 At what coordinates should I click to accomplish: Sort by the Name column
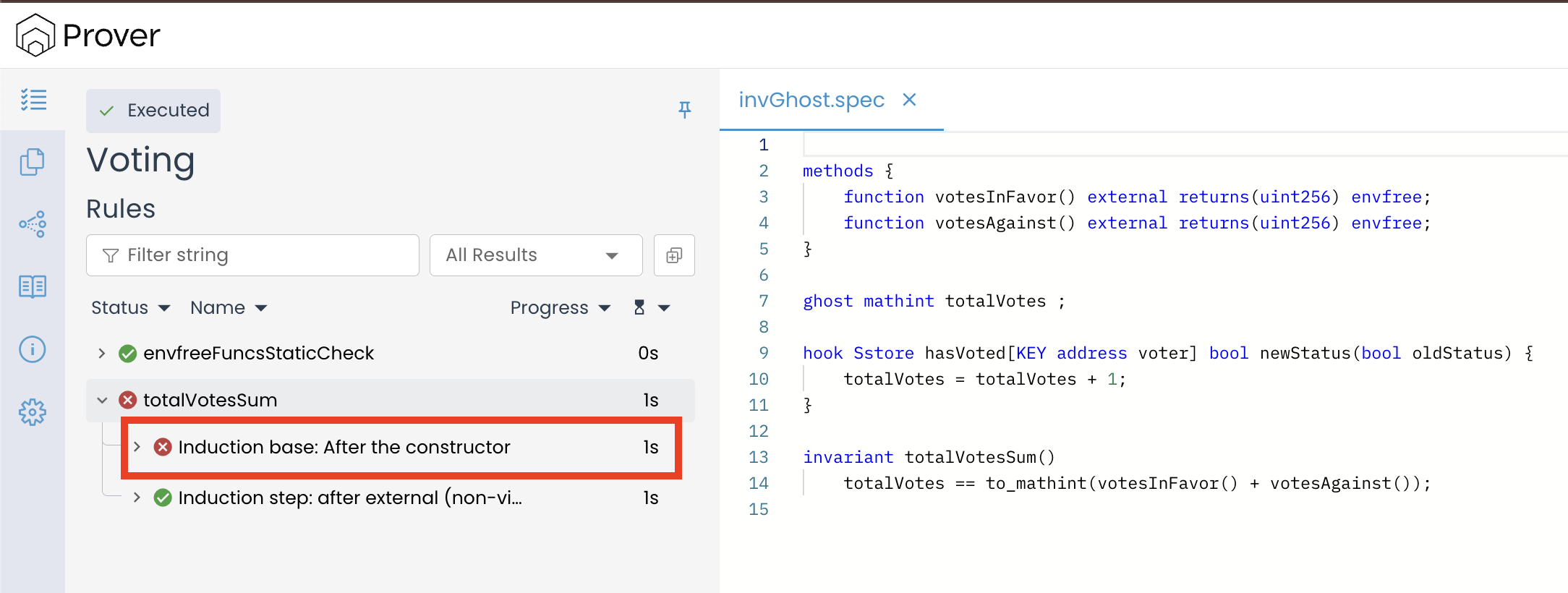click(228, 308)
